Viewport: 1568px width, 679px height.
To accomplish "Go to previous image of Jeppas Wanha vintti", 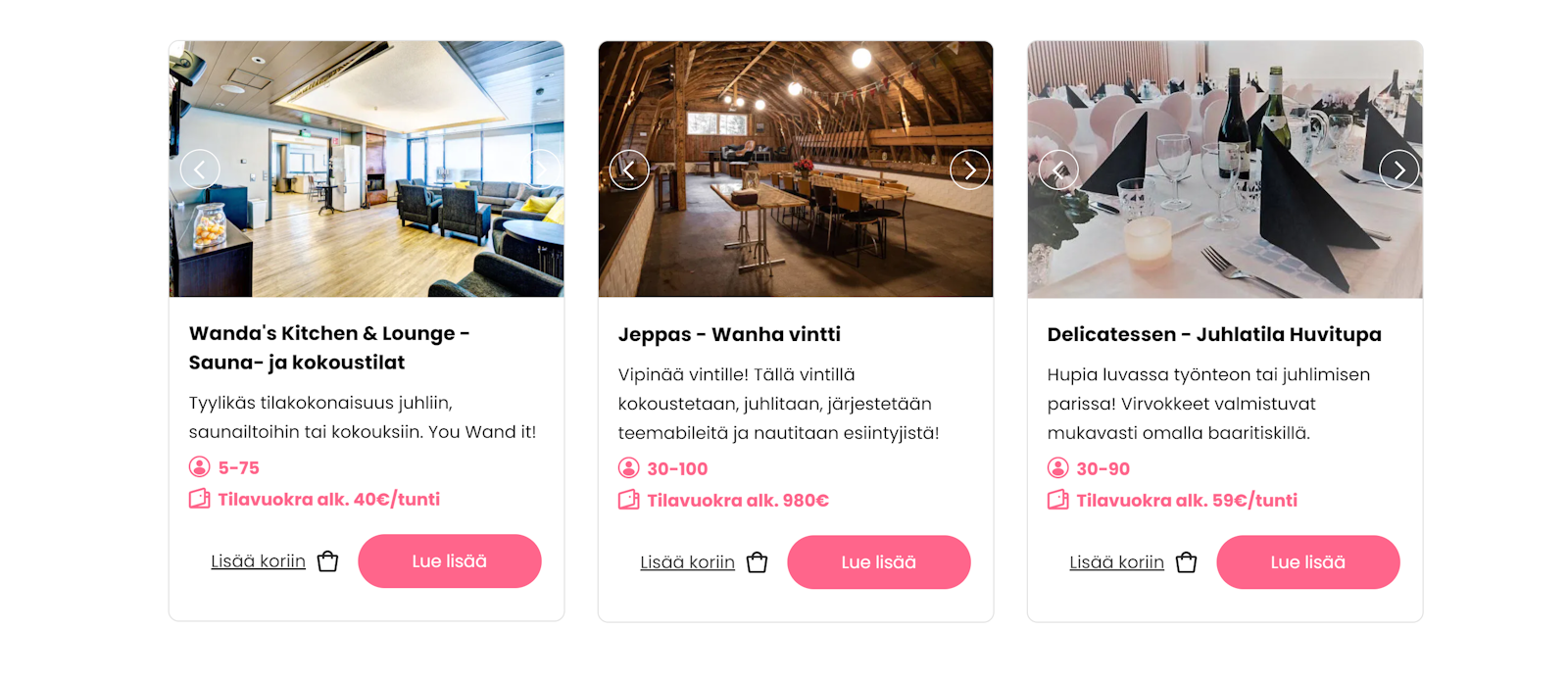I will 629,170.
